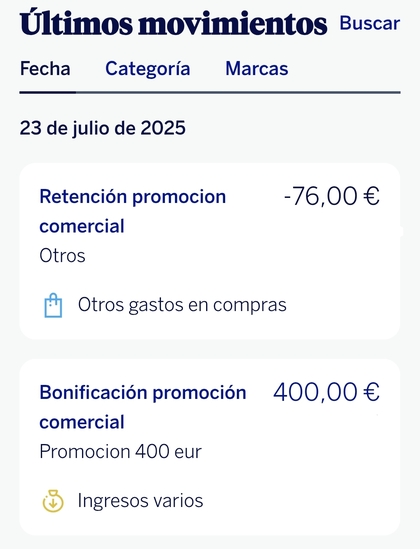Viewport: 420px width, 549px height.
Task: Click the shopping bag category icon
Action: [53, 305]
